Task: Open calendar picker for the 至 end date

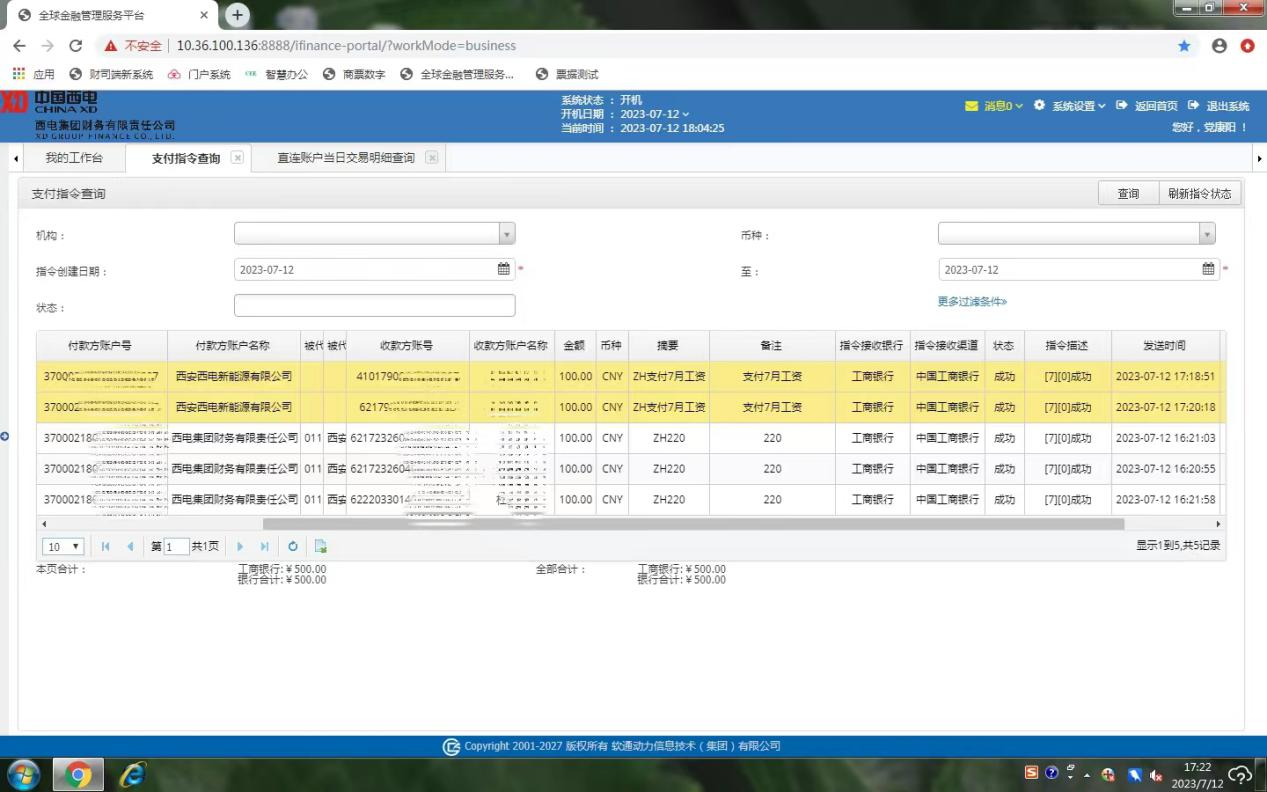Action: click(x=1208, y=269)
